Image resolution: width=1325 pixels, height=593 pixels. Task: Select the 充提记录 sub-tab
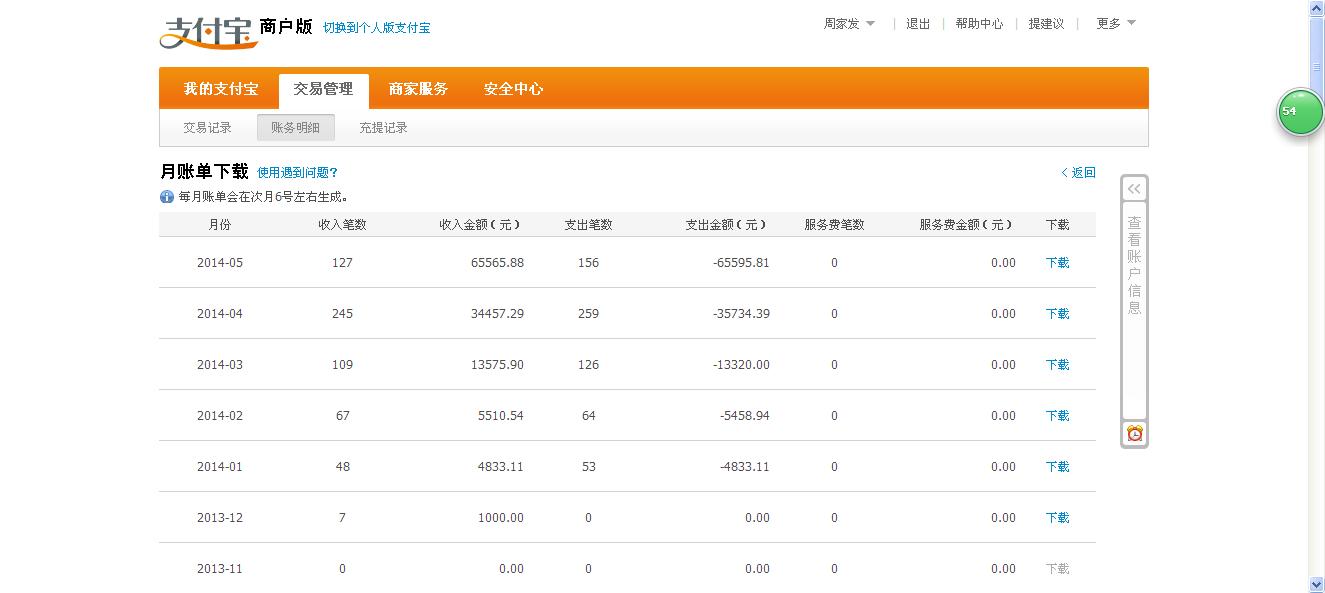pyautogui.click(x=383, y=128)
